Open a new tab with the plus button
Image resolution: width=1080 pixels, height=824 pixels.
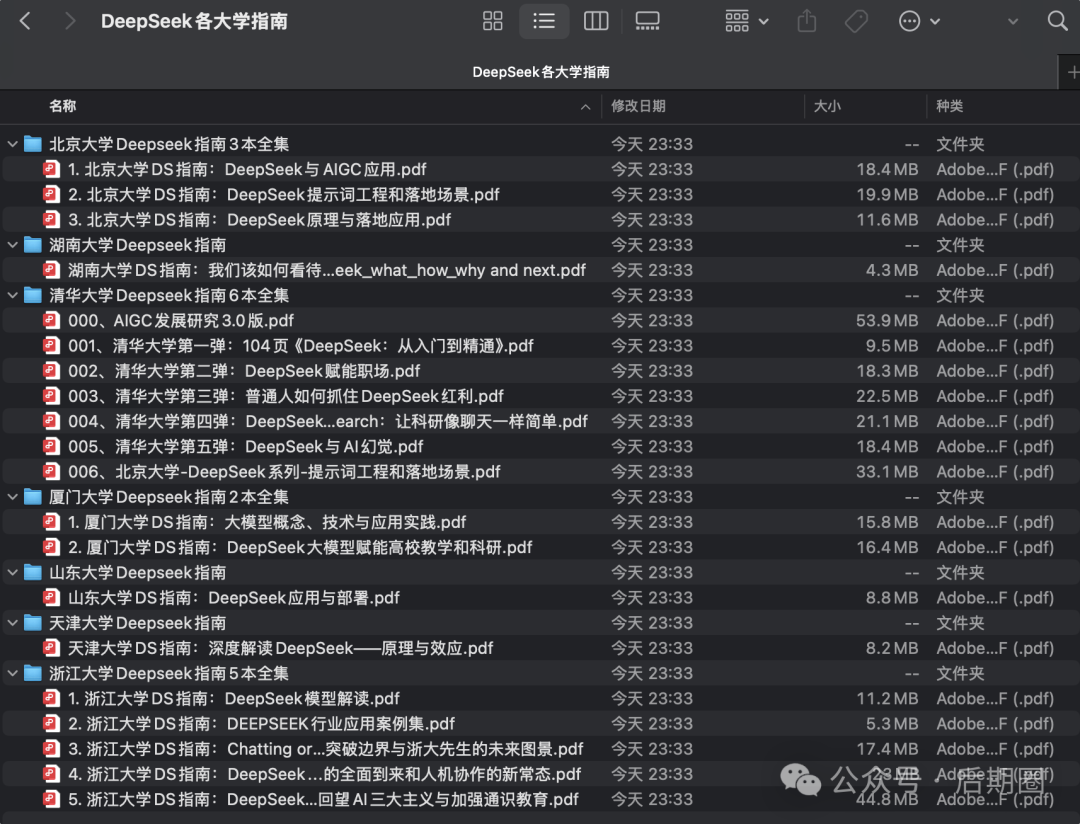[1073, 71]
